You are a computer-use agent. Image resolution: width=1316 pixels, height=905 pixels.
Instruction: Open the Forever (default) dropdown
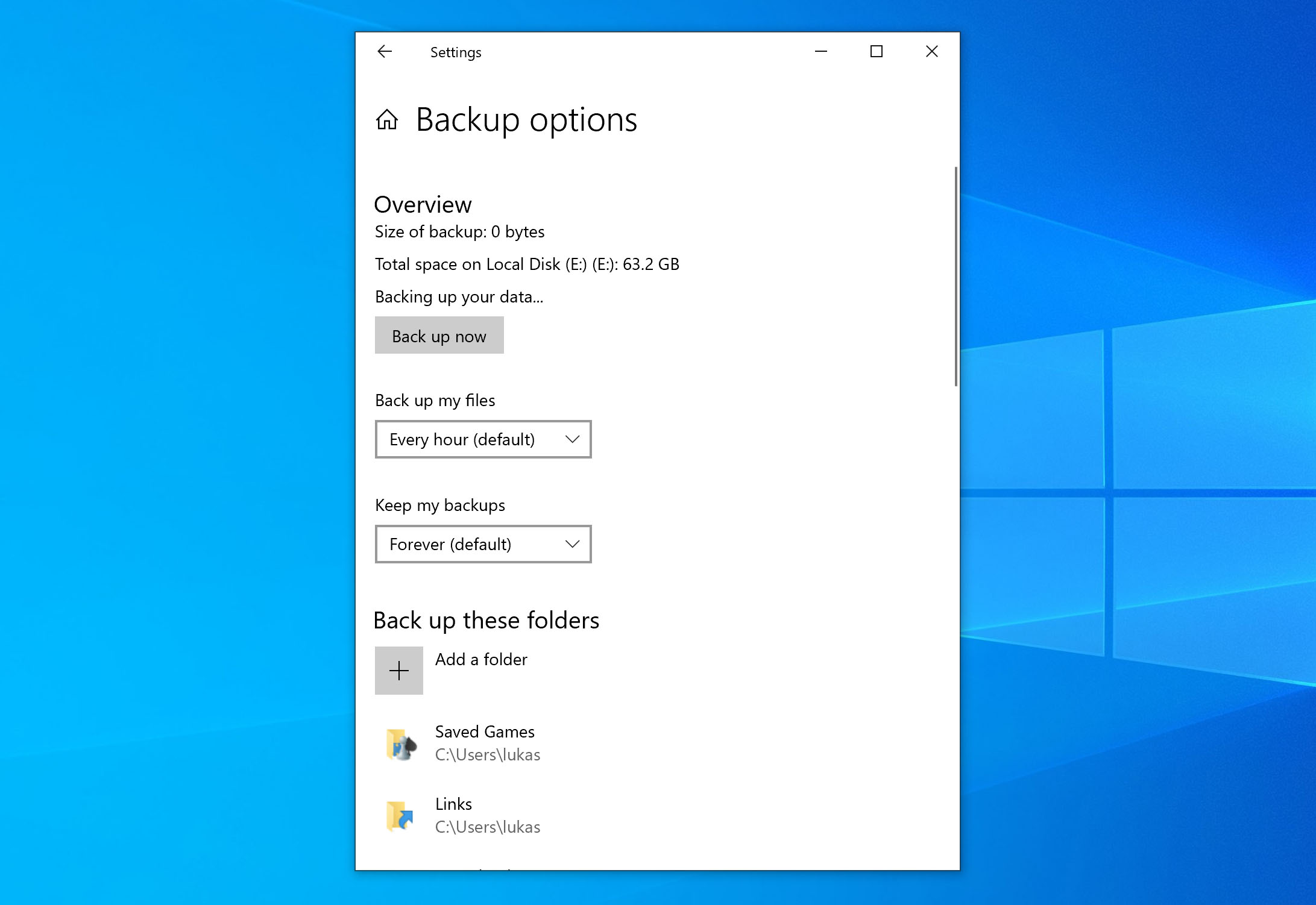pos(483,544)
